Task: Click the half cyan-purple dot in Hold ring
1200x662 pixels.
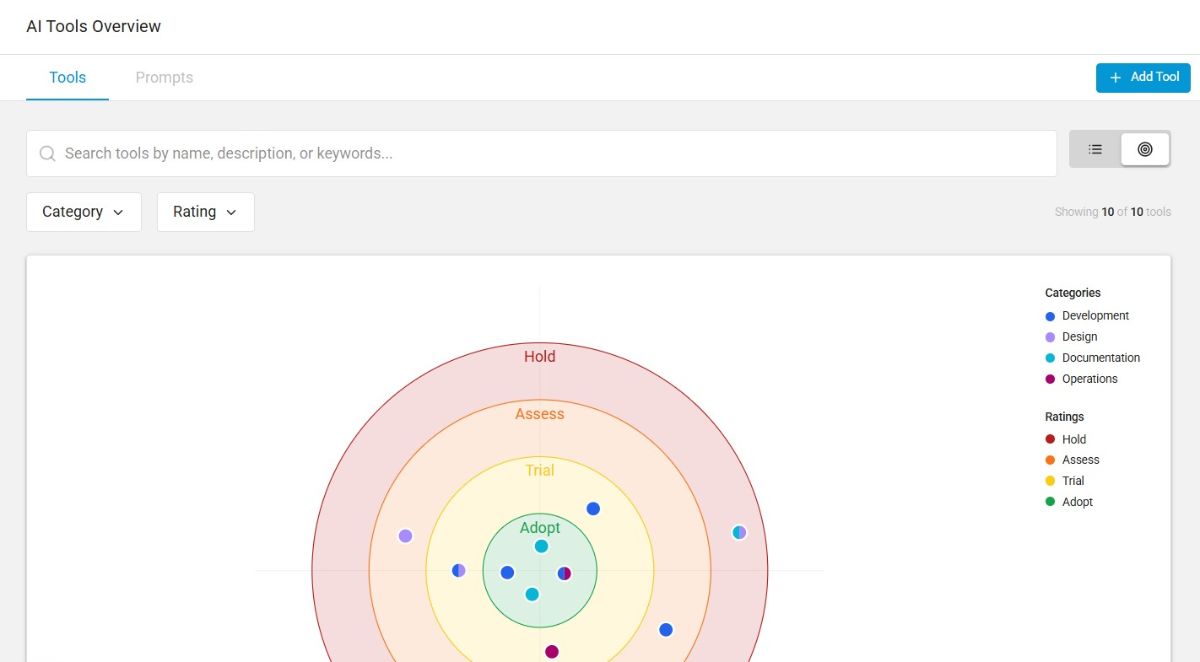Action: click(739, 532)
